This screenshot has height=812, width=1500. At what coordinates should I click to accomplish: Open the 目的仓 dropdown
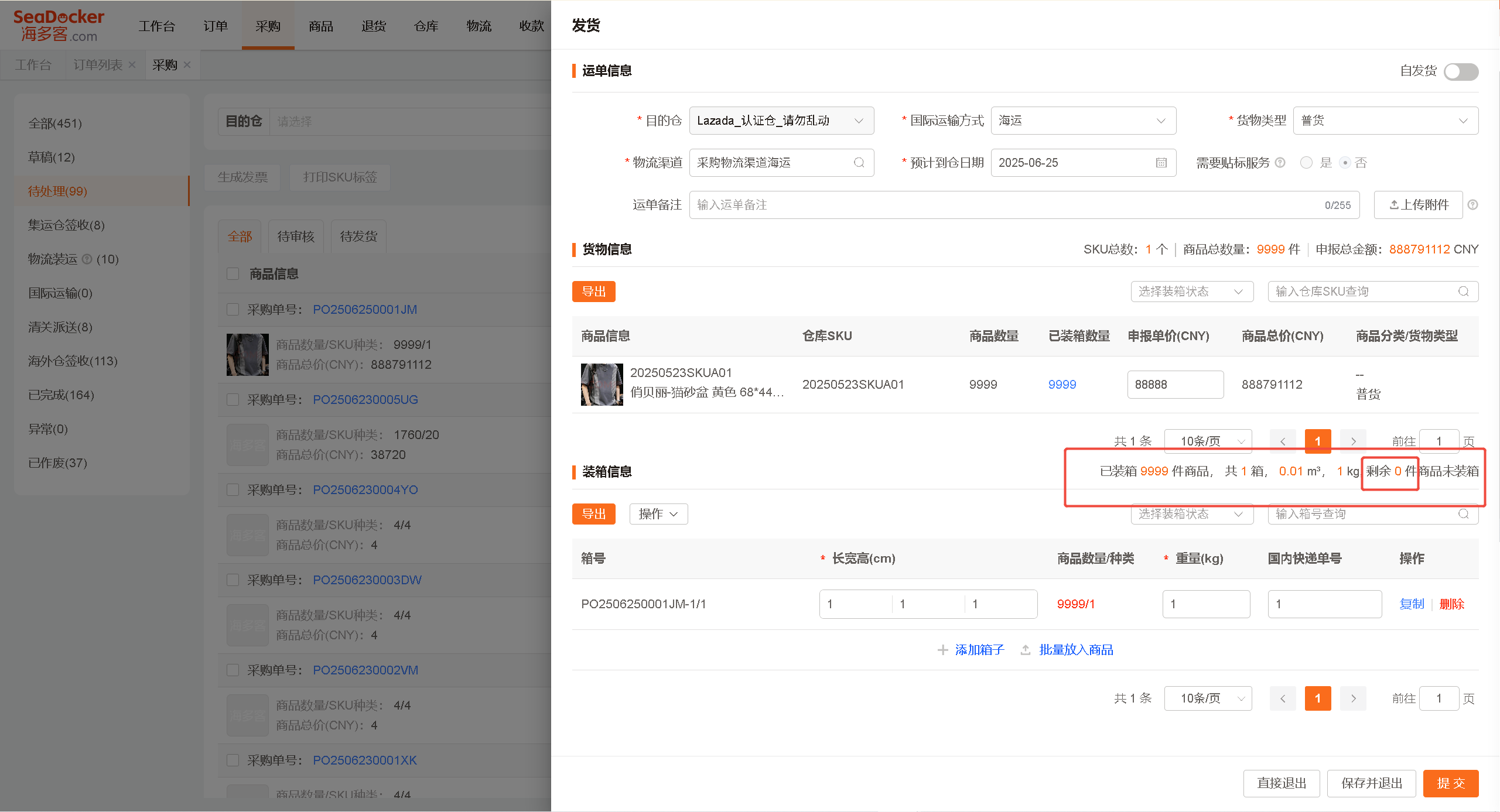pyautogui.click(x=781, y=121)
